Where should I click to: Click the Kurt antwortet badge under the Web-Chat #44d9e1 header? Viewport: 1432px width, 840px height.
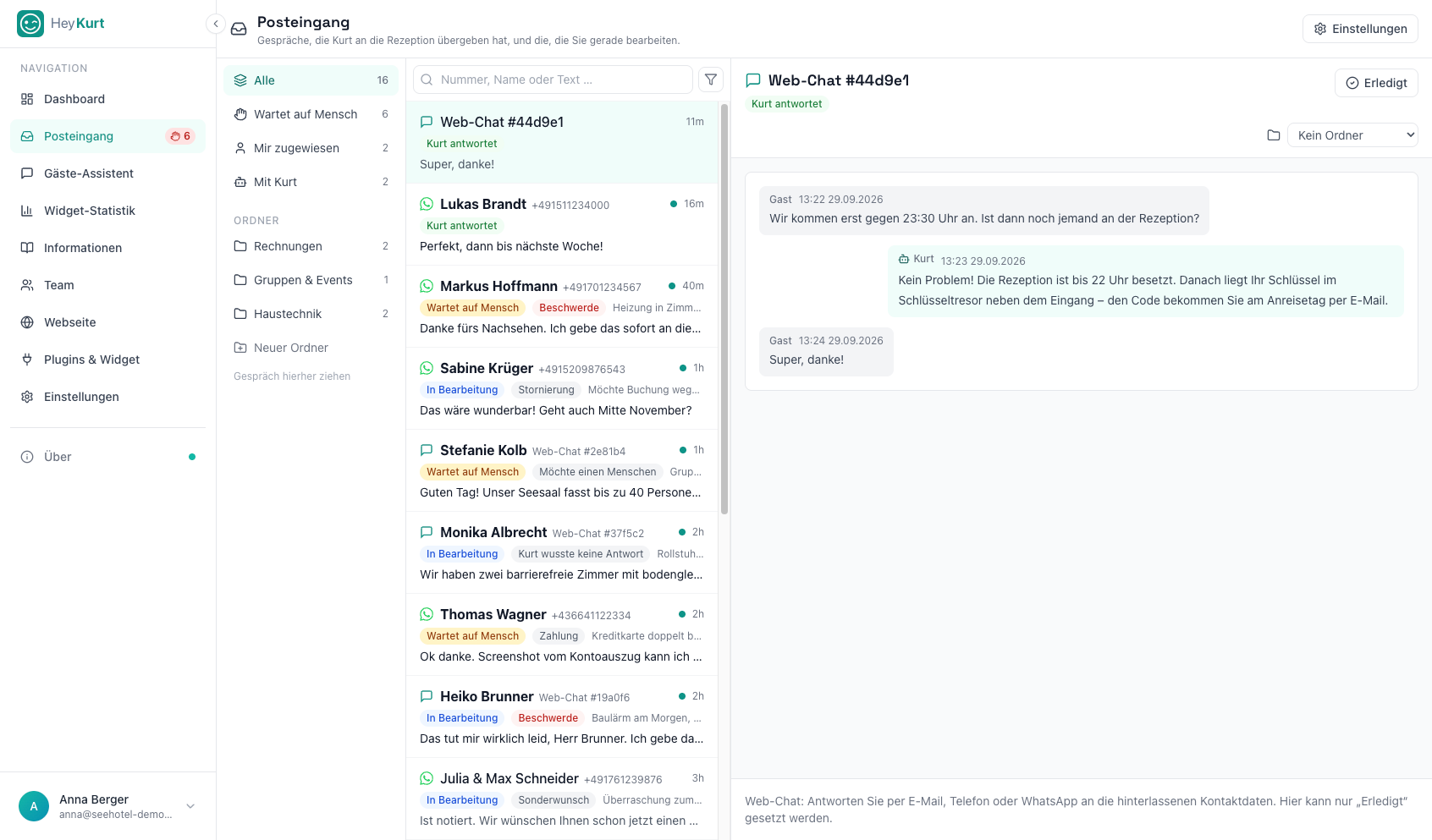(x=786, y=104)
